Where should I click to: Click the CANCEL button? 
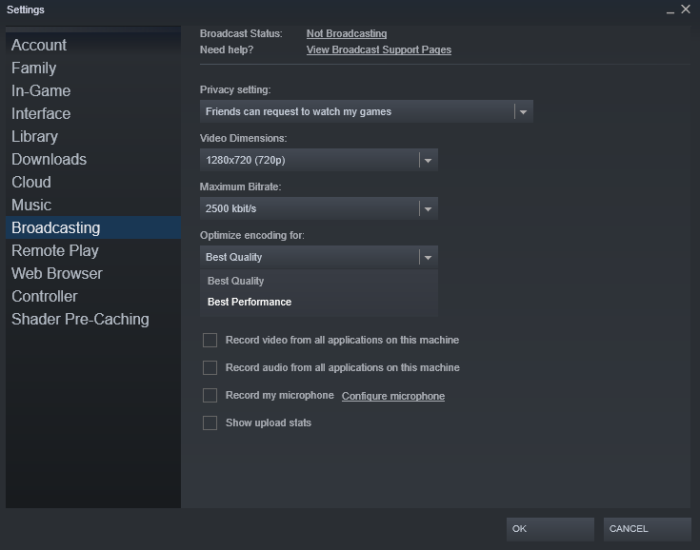(x=647, y=529)
